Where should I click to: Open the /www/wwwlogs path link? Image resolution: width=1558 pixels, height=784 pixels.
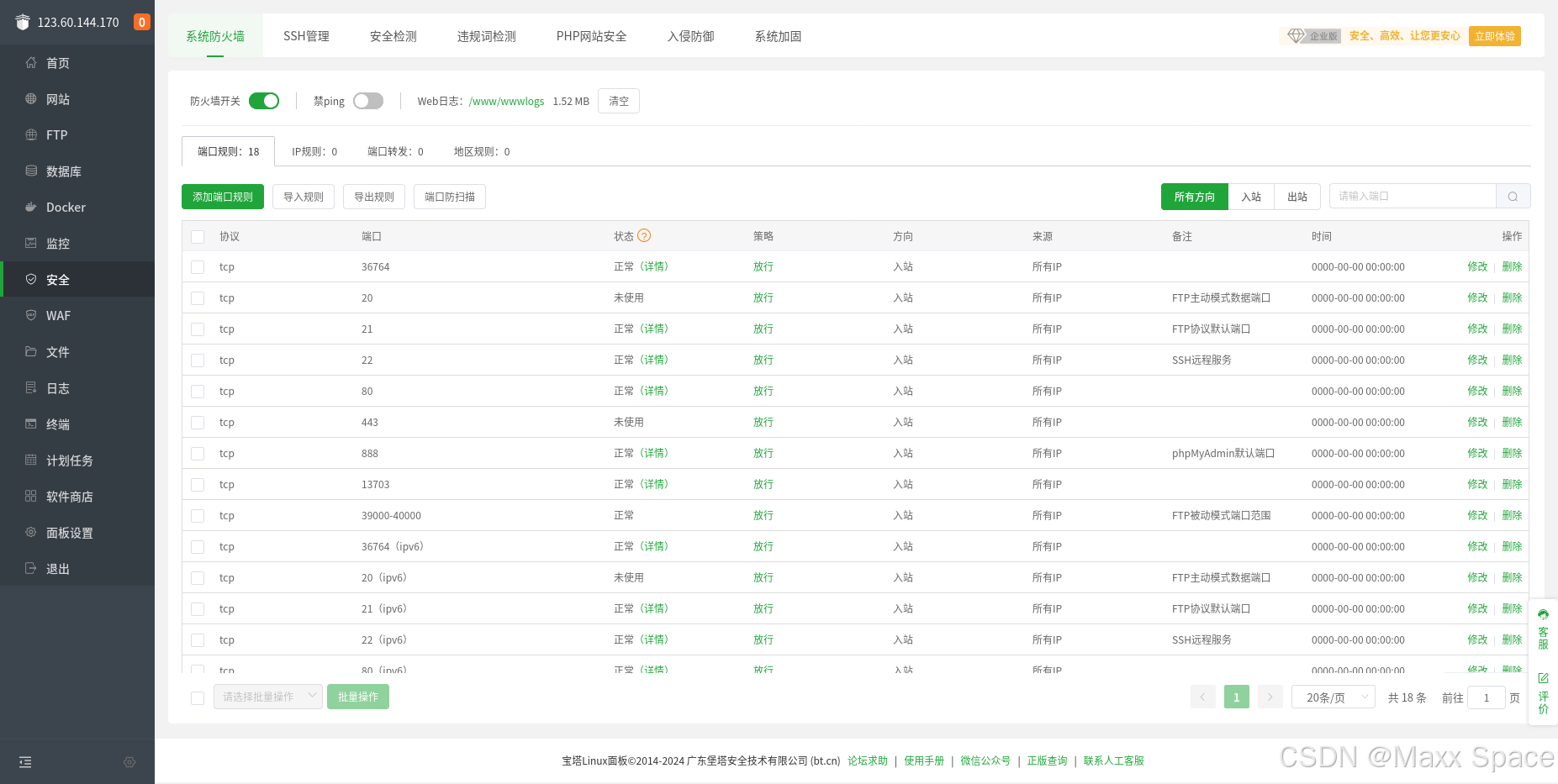pyautogui.click(x=507, y=101)
